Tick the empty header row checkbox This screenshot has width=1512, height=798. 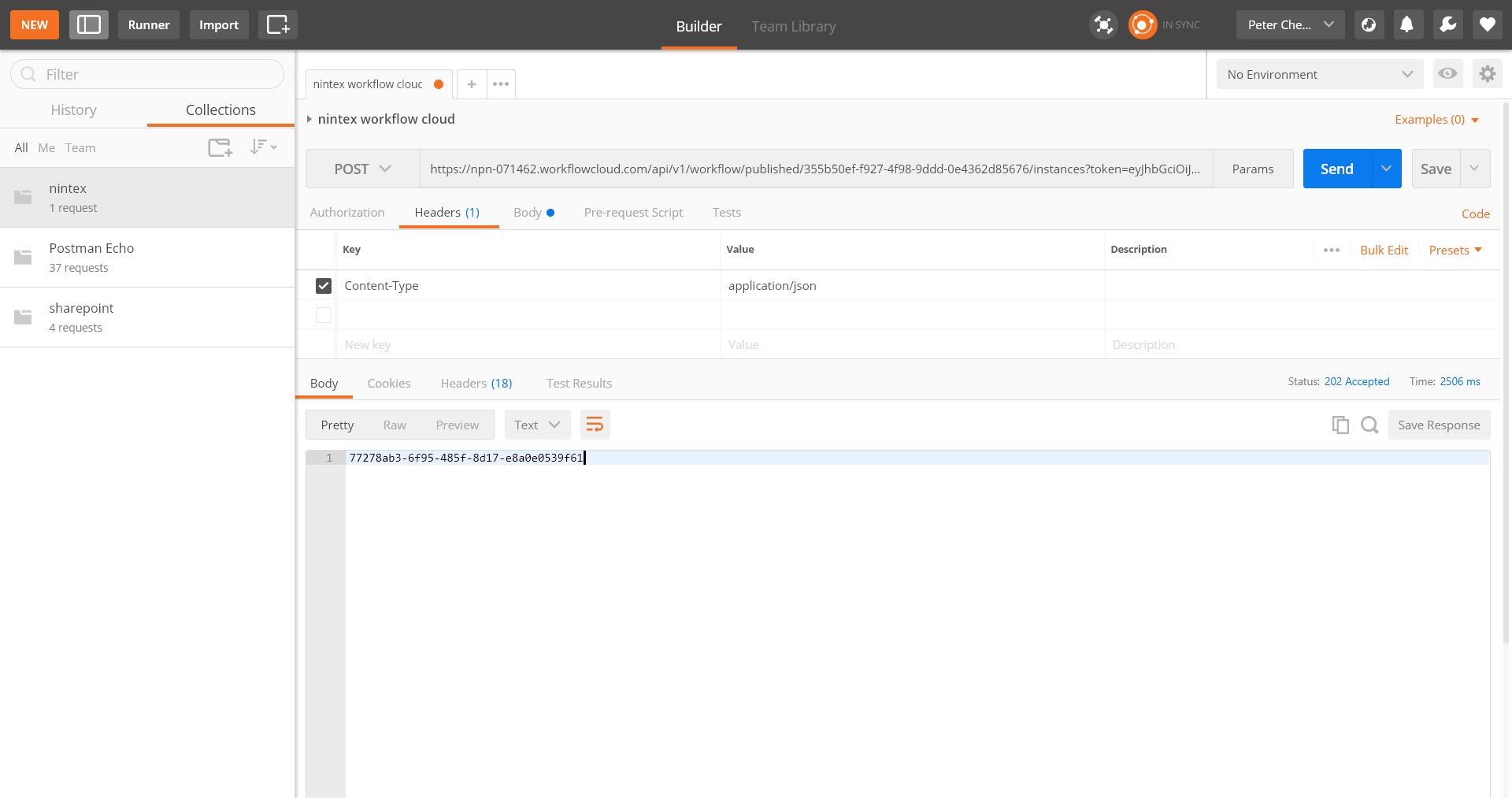click(324, 315)
